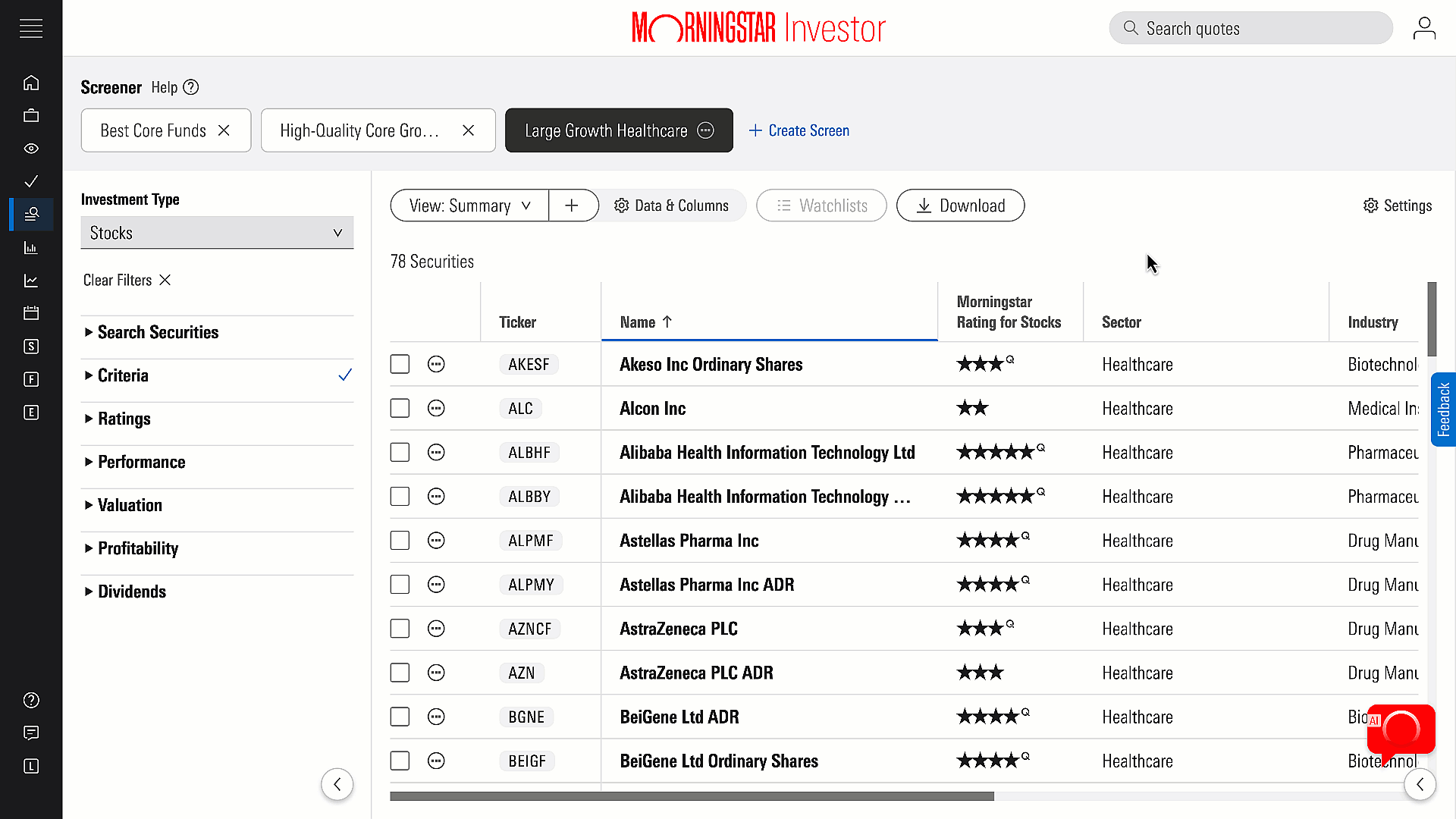Open the Screener help question icon
This screenshot has height=819, width=1456.
point(191,87)
